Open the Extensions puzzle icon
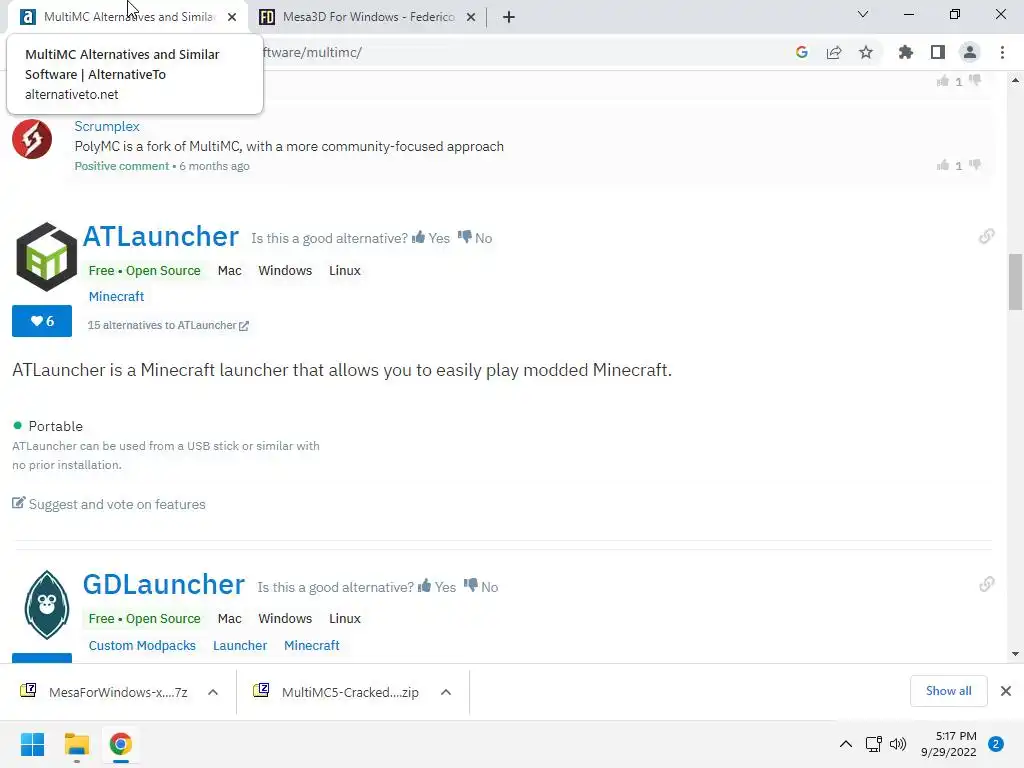 pos(905,52)
